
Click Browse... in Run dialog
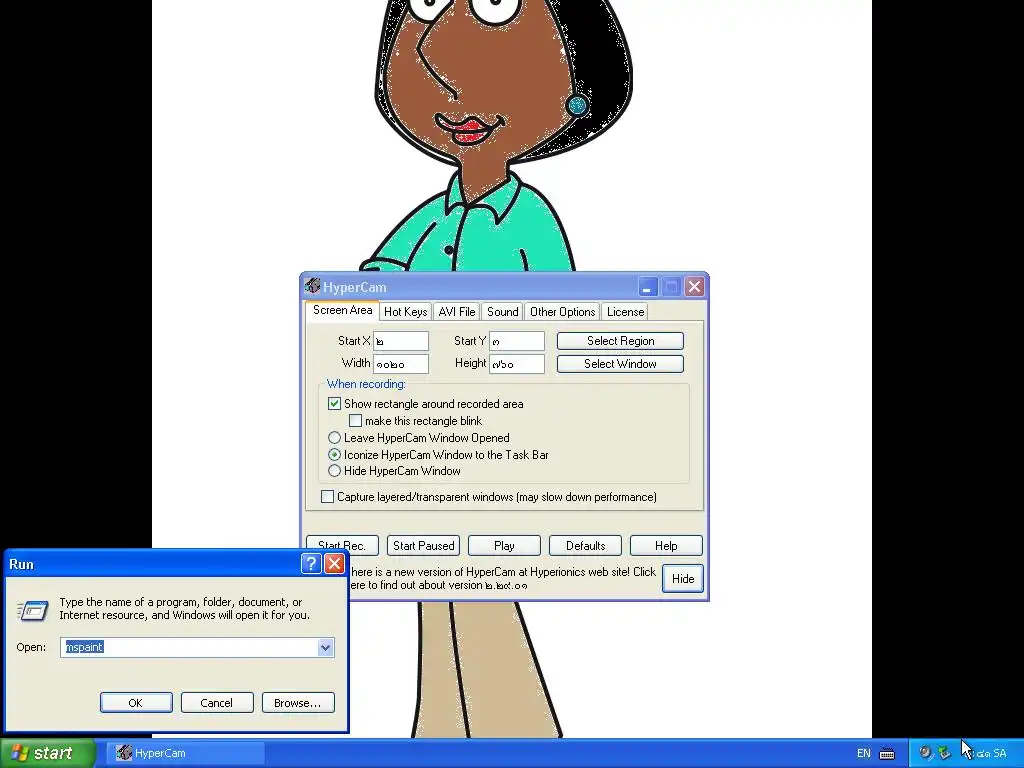click(x=298, y=703)
